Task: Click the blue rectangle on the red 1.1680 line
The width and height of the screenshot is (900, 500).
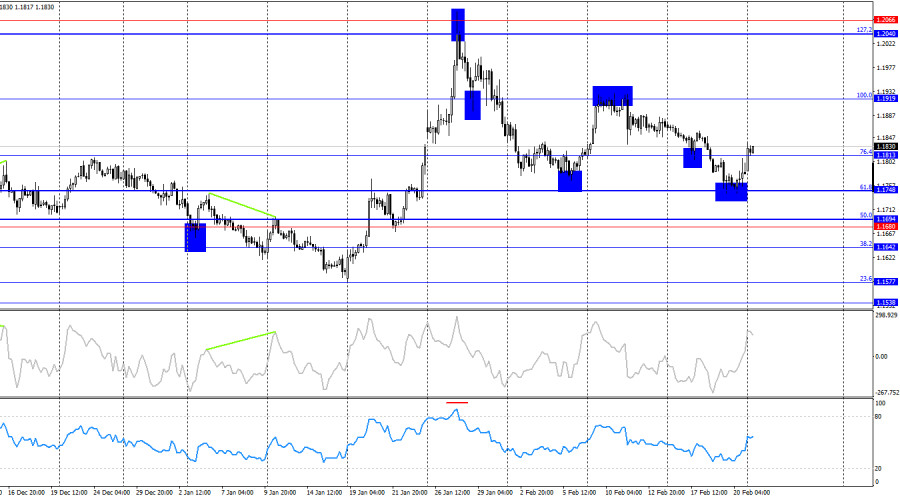Action: (x=195, y=237)
